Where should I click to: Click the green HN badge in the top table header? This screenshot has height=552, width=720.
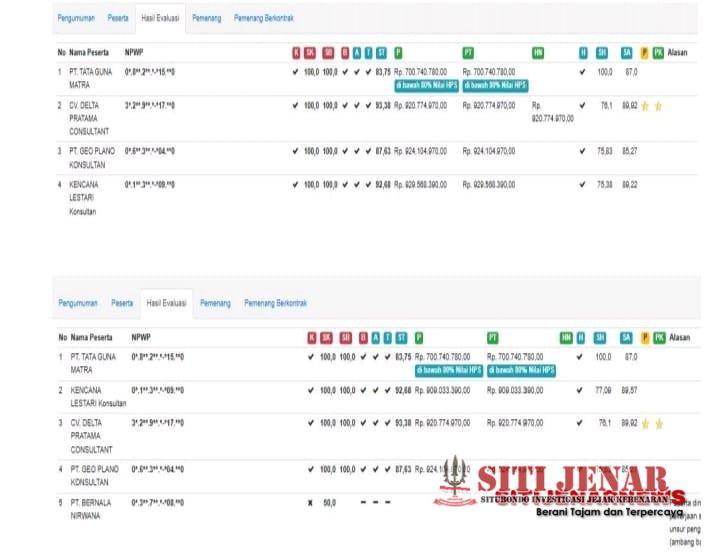(x=538, y=52)
